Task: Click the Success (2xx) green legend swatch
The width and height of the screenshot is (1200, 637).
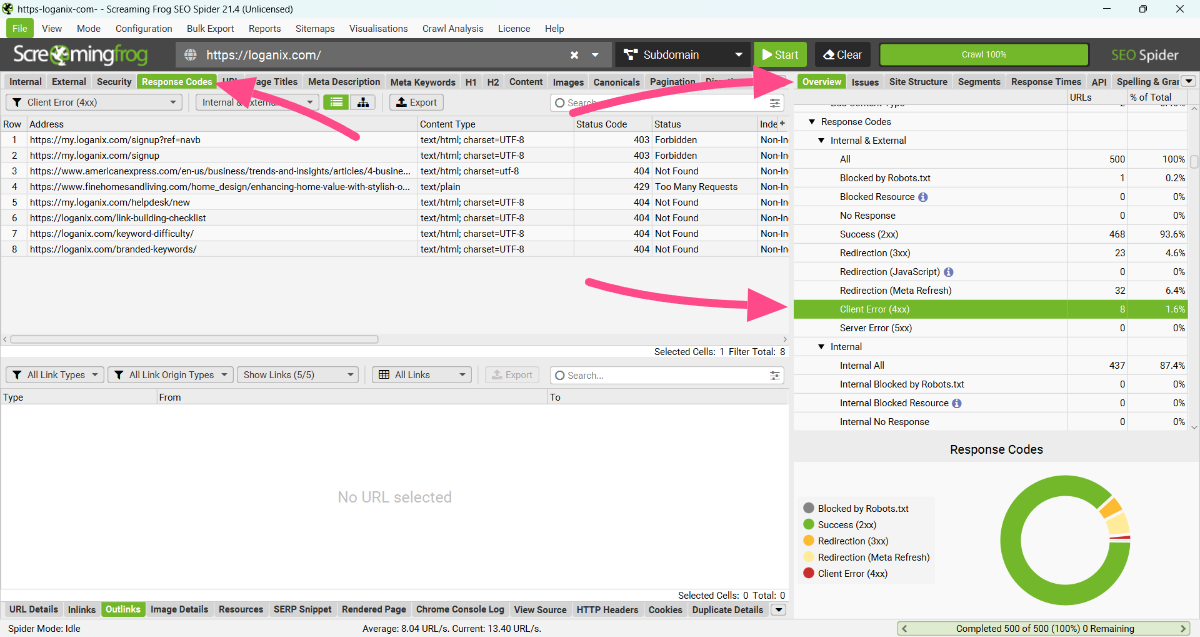Action: 808,525
